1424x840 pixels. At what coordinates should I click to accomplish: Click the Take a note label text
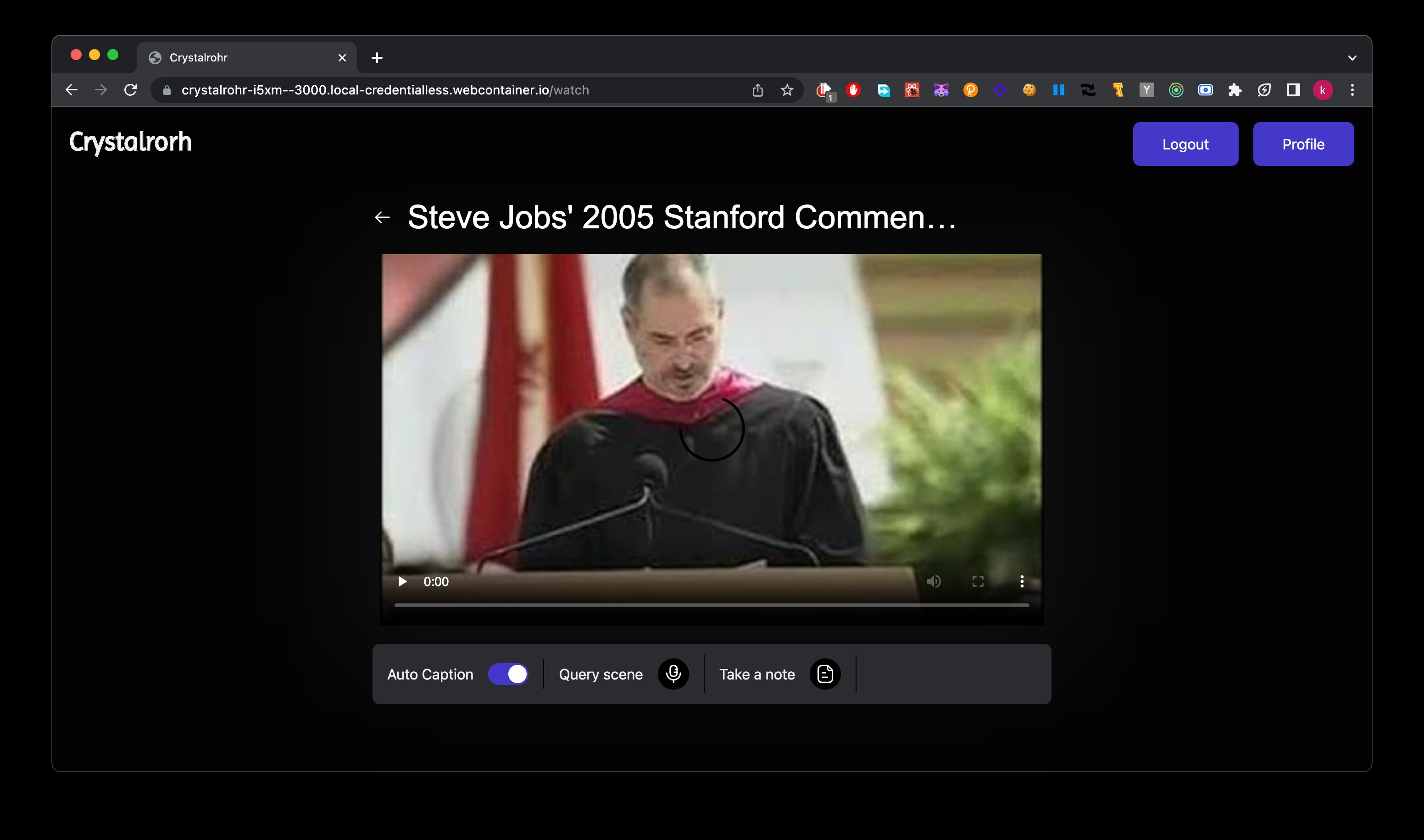(757, 674)
